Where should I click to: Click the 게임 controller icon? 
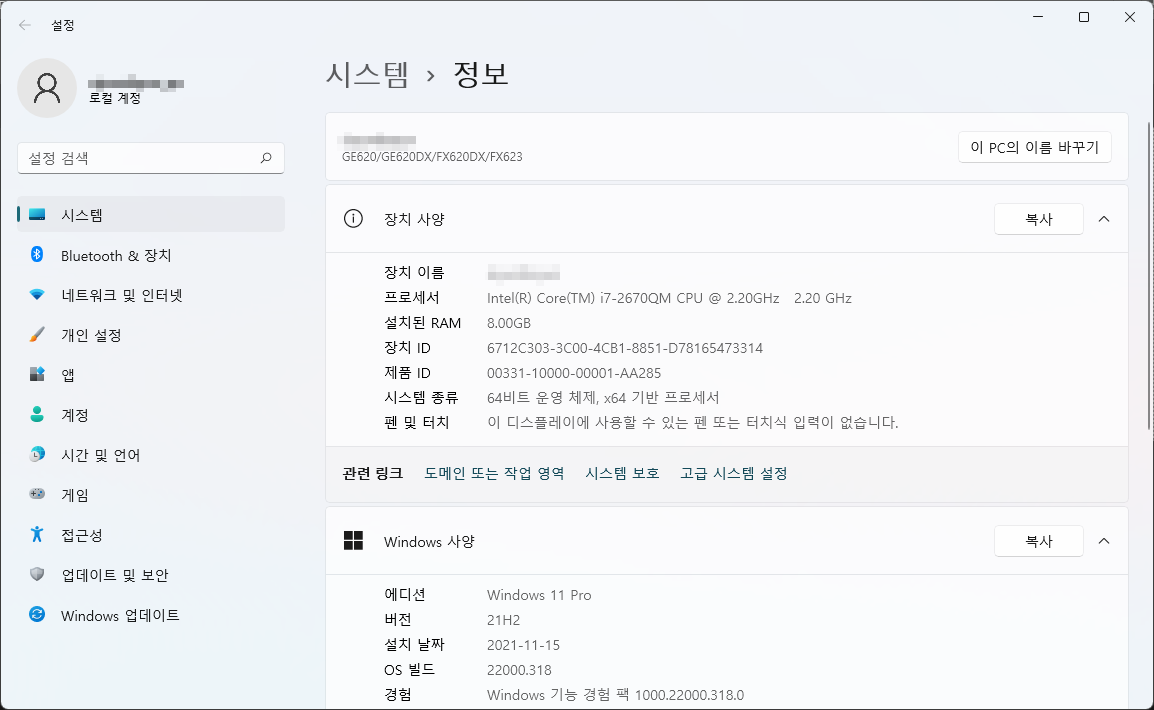pyautogui.click(x=37, y=494)
